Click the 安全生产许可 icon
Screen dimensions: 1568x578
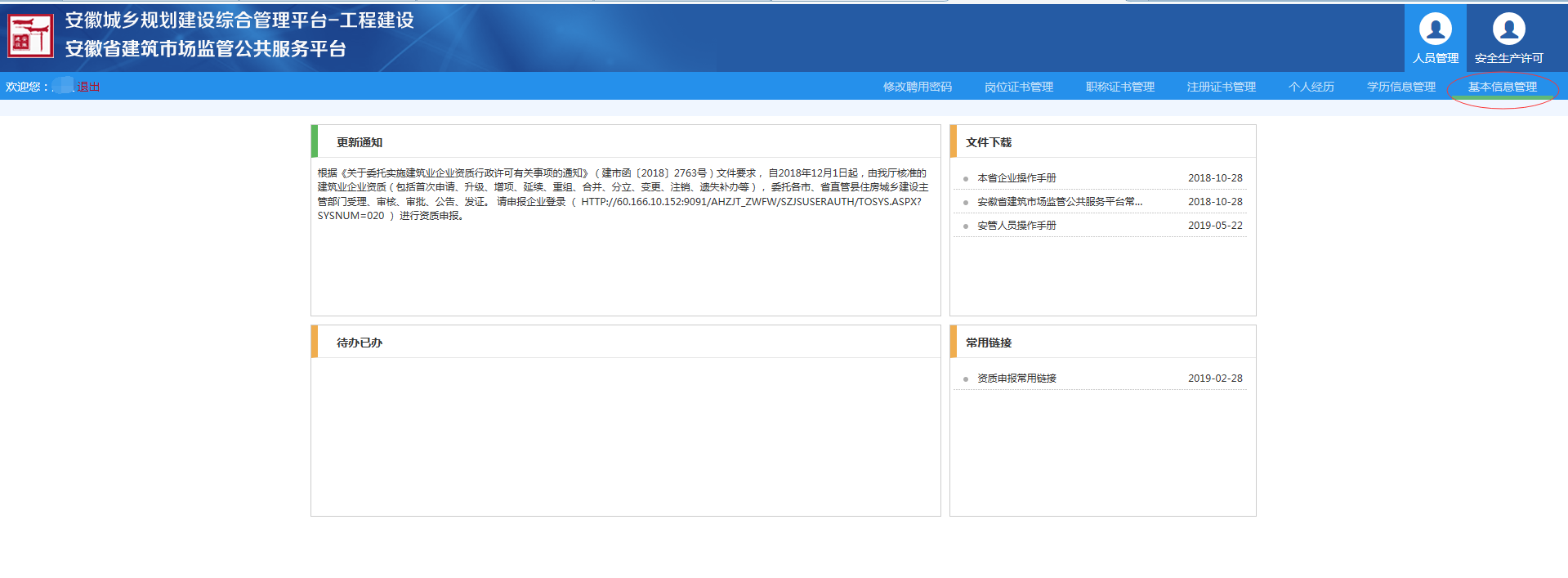coord(1508,30)
